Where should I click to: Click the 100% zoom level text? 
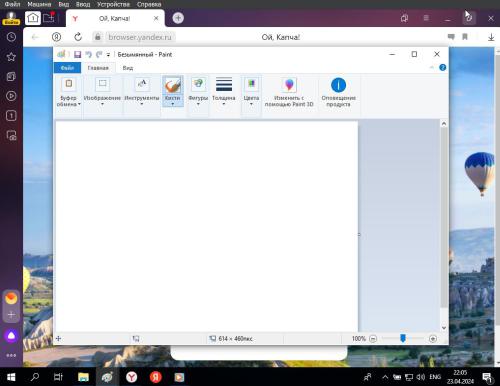pos(359,339)
